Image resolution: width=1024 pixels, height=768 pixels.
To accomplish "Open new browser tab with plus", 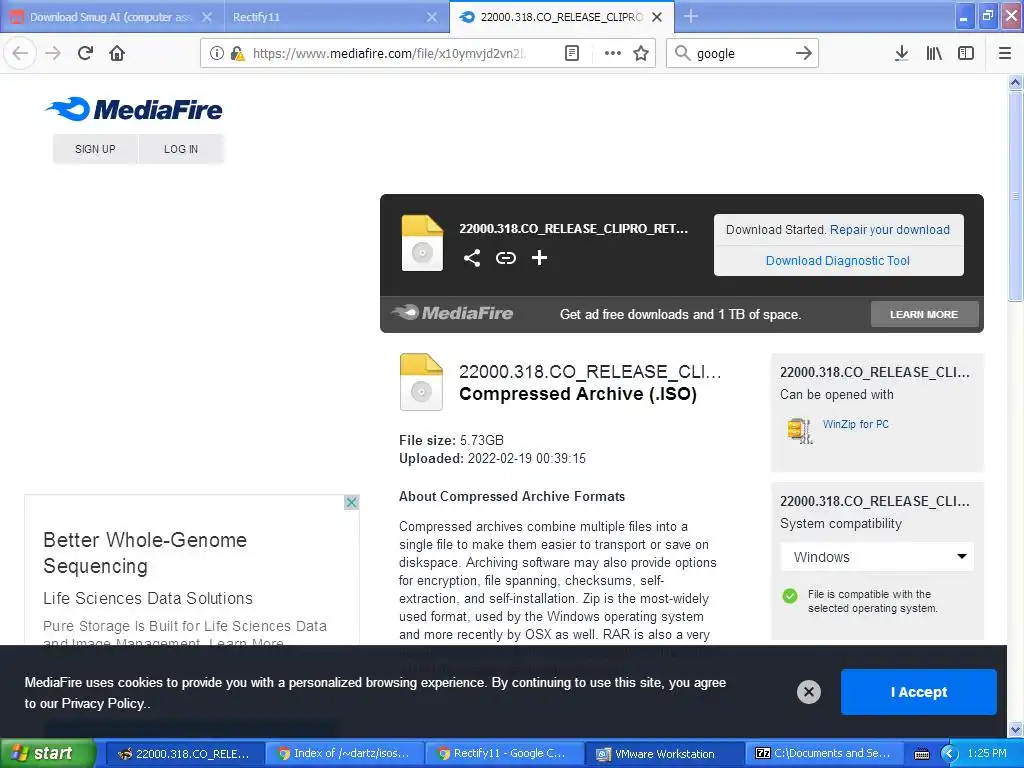I will tap(690, 16).
